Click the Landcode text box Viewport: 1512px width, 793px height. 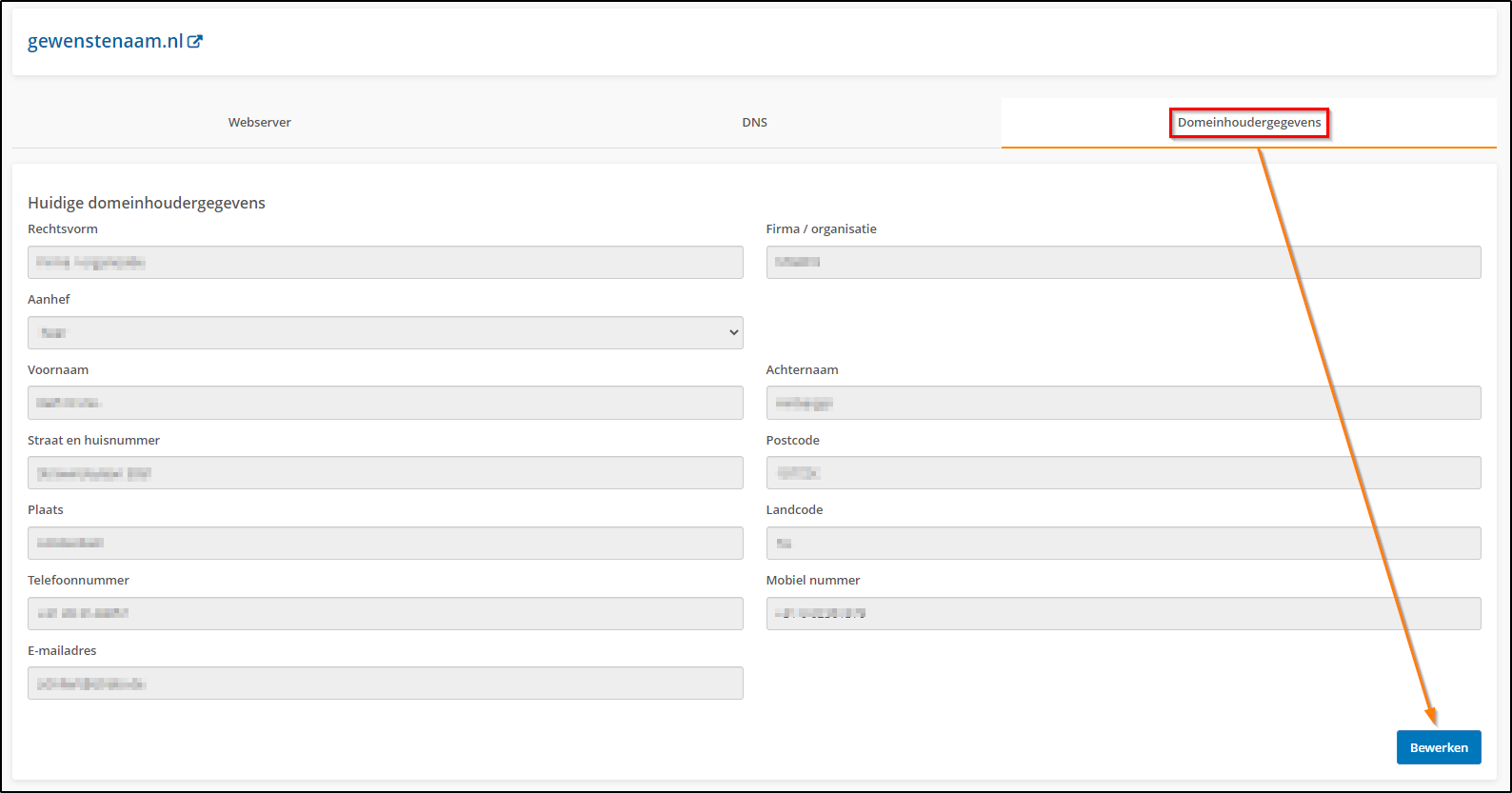[1123, 543]
